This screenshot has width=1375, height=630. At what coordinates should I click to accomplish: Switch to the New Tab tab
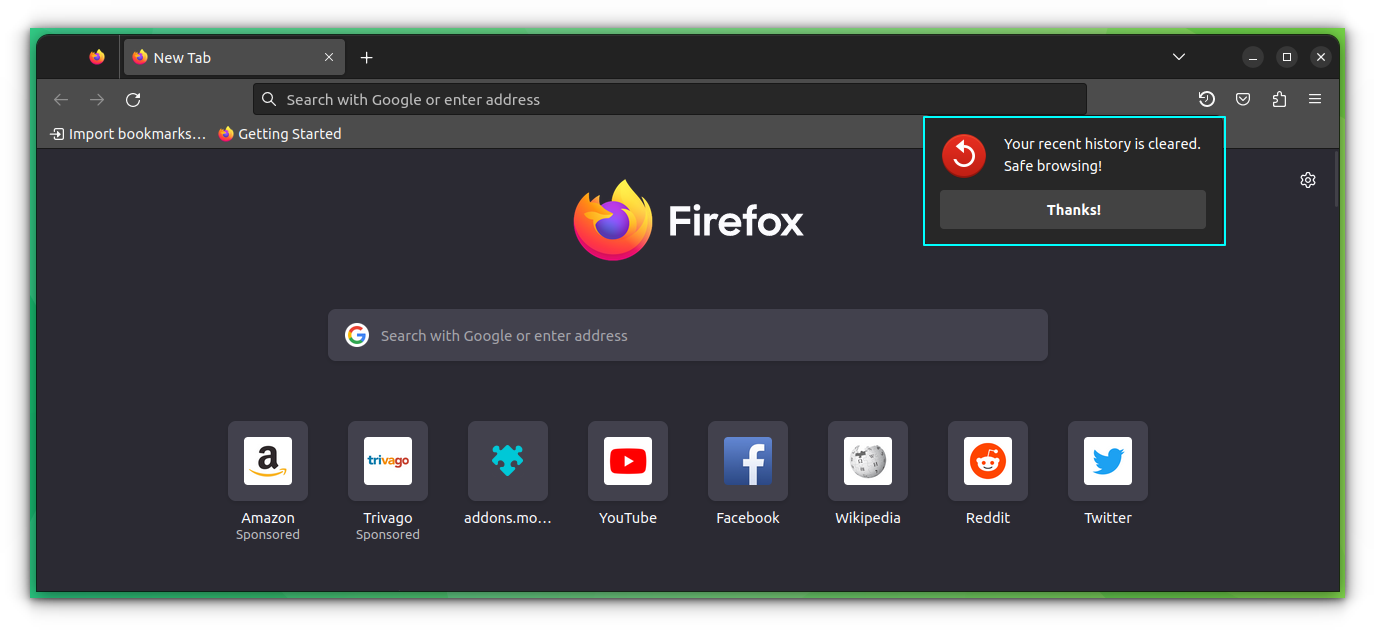(225, 57)
